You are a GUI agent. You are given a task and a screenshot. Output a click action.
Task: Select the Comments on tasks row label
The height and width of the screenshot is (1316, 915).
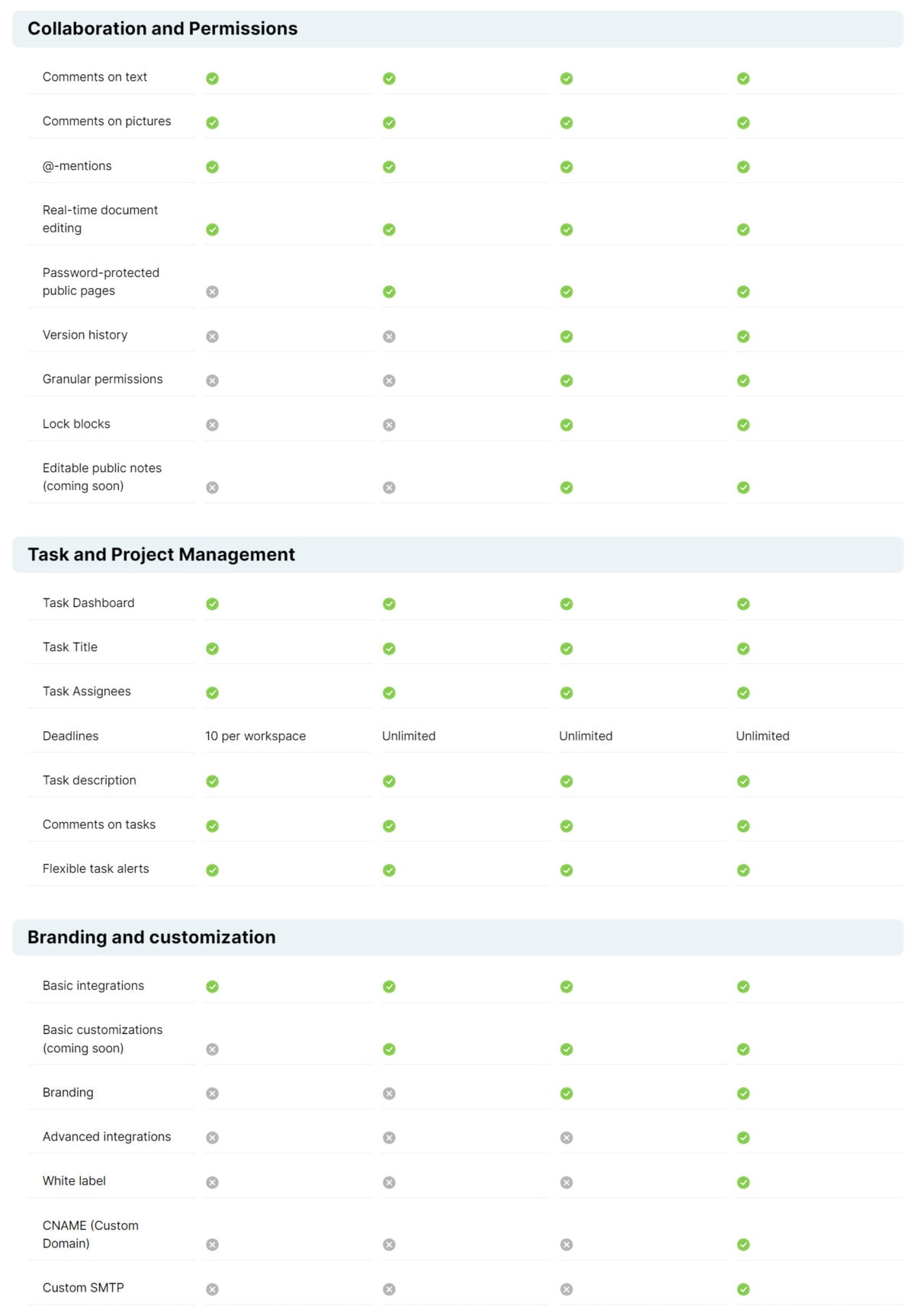pos(98,824)
